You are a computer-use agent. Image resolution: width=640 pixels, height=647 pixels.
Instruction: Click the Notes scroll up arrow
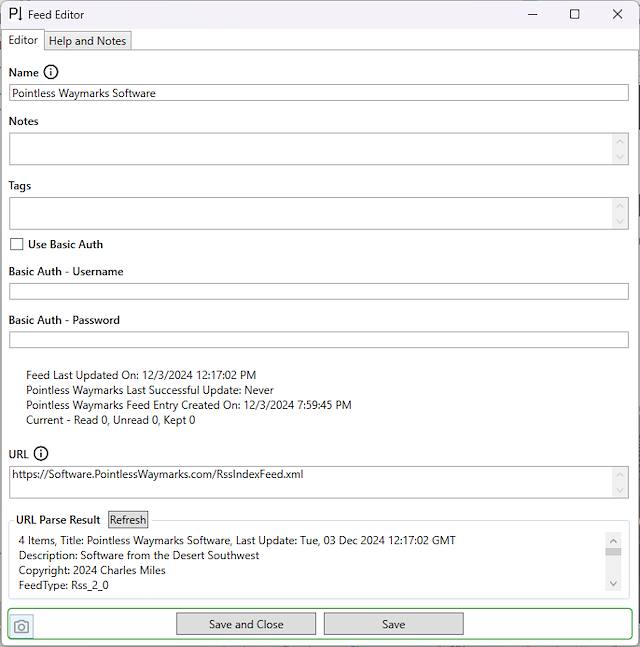tap(620, 141)
